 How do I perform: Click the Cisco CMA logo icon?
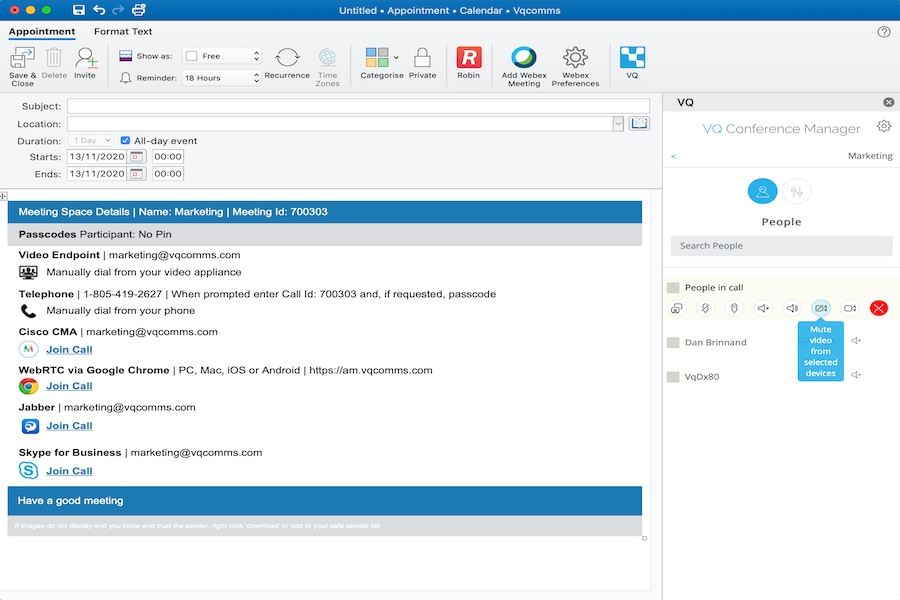click(x=28, y=349)
